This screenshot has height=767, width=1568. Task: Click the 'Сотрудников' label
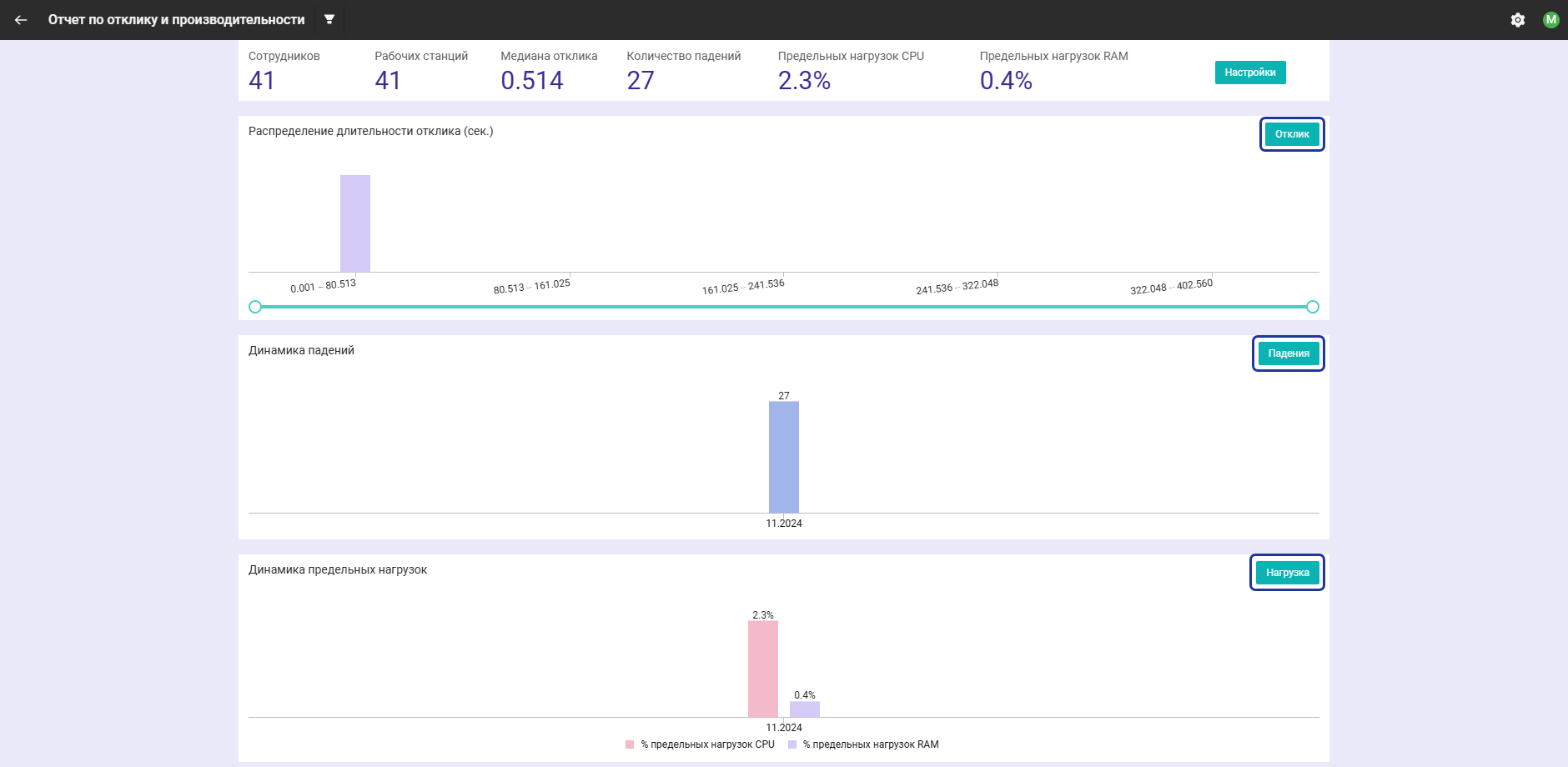point(284,56)
